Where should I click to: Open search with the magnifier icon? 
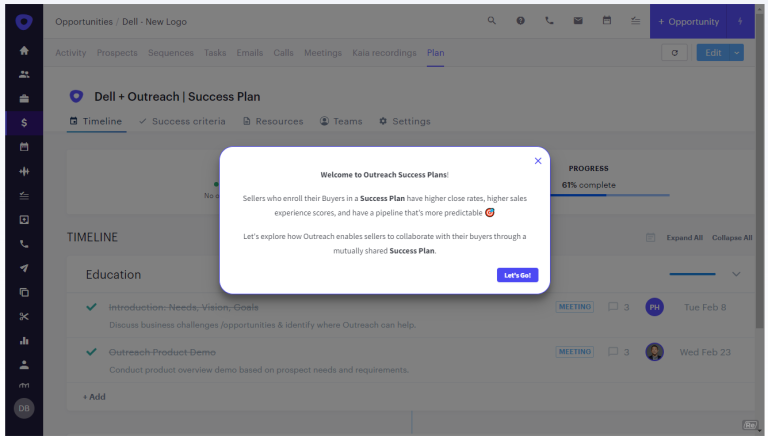(x=491, y=21)
